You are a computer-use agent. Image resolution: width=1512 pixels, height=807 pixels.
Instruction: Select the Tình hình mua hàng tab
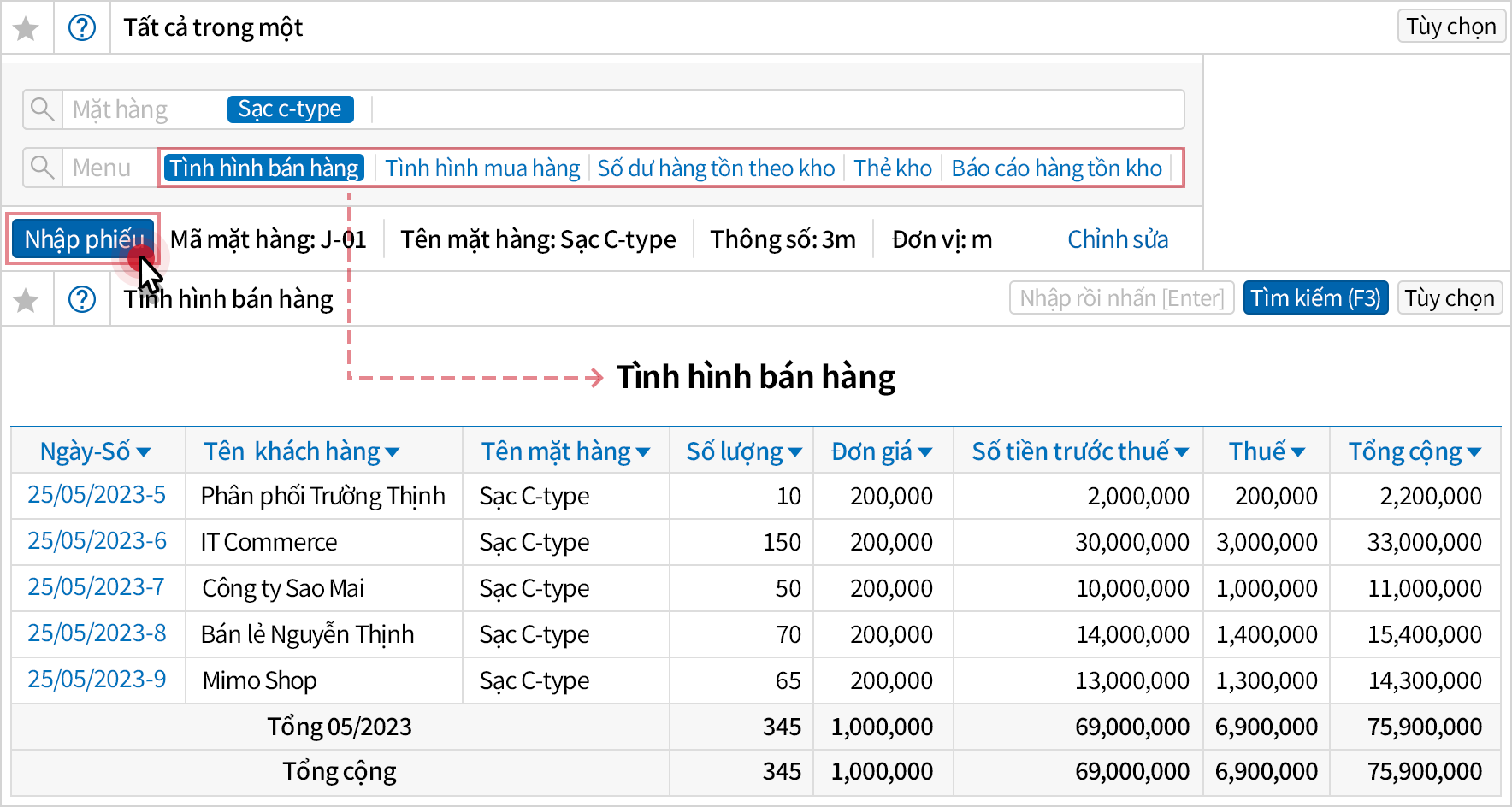tap(482, 168)
